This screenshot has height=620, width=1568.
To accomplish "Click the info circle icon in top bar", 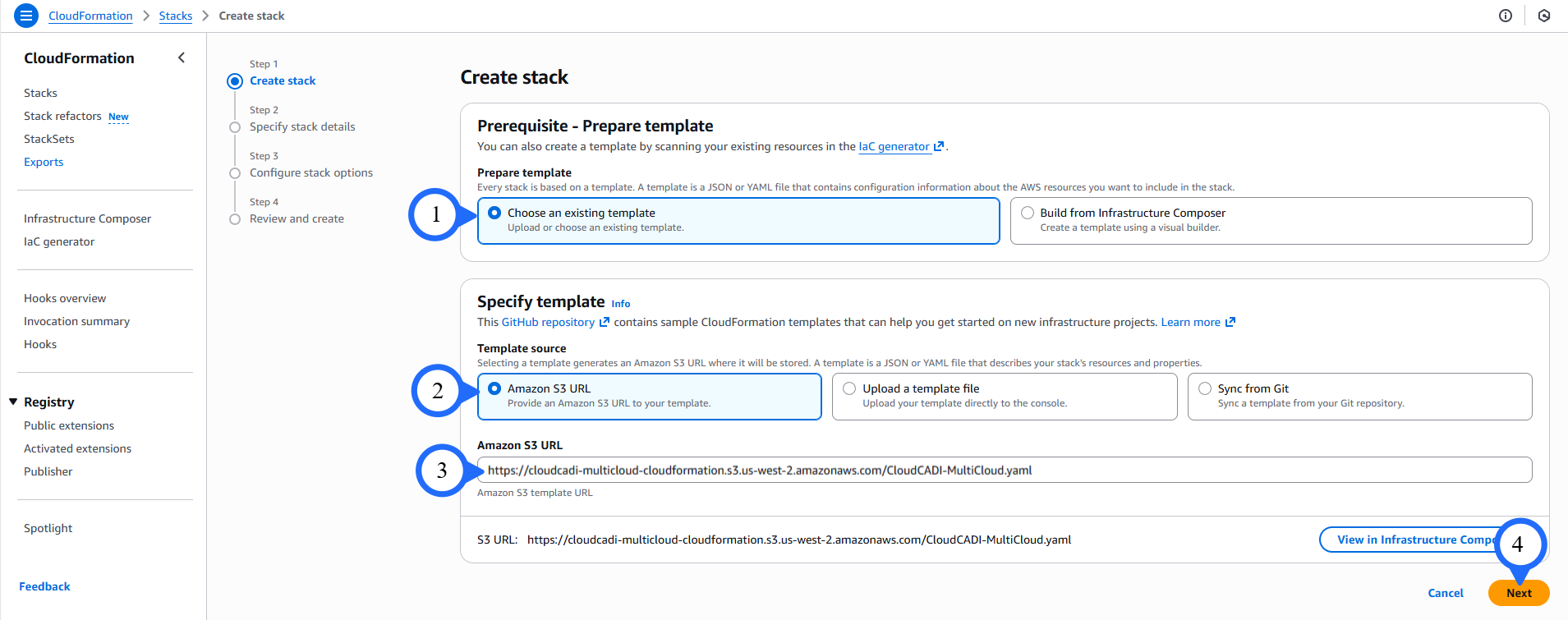I will pyautogui.click(x=1505, y=16).
